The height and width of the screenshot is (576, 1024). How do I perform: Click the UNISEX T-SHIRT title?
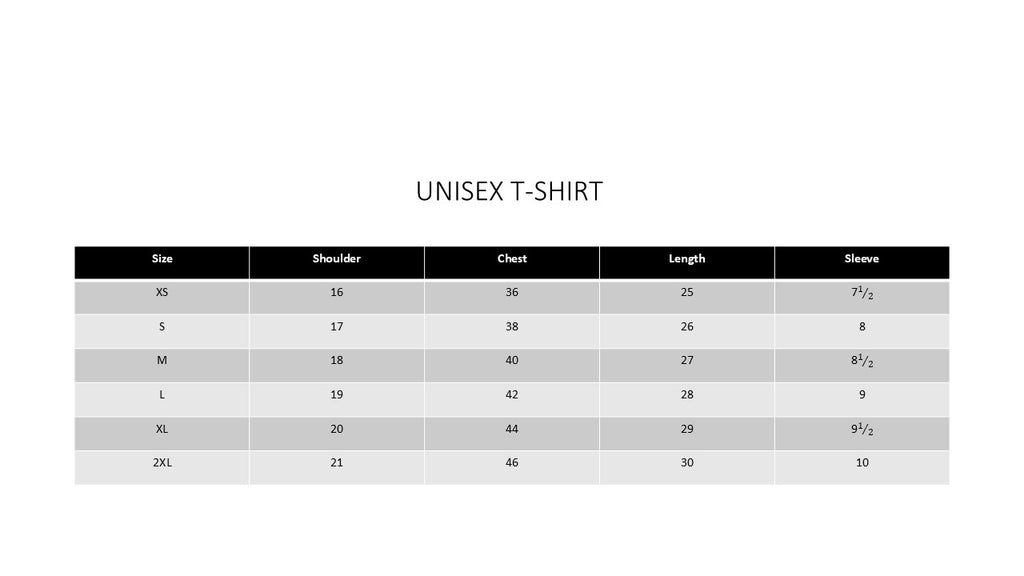click(x=509, y=191)
